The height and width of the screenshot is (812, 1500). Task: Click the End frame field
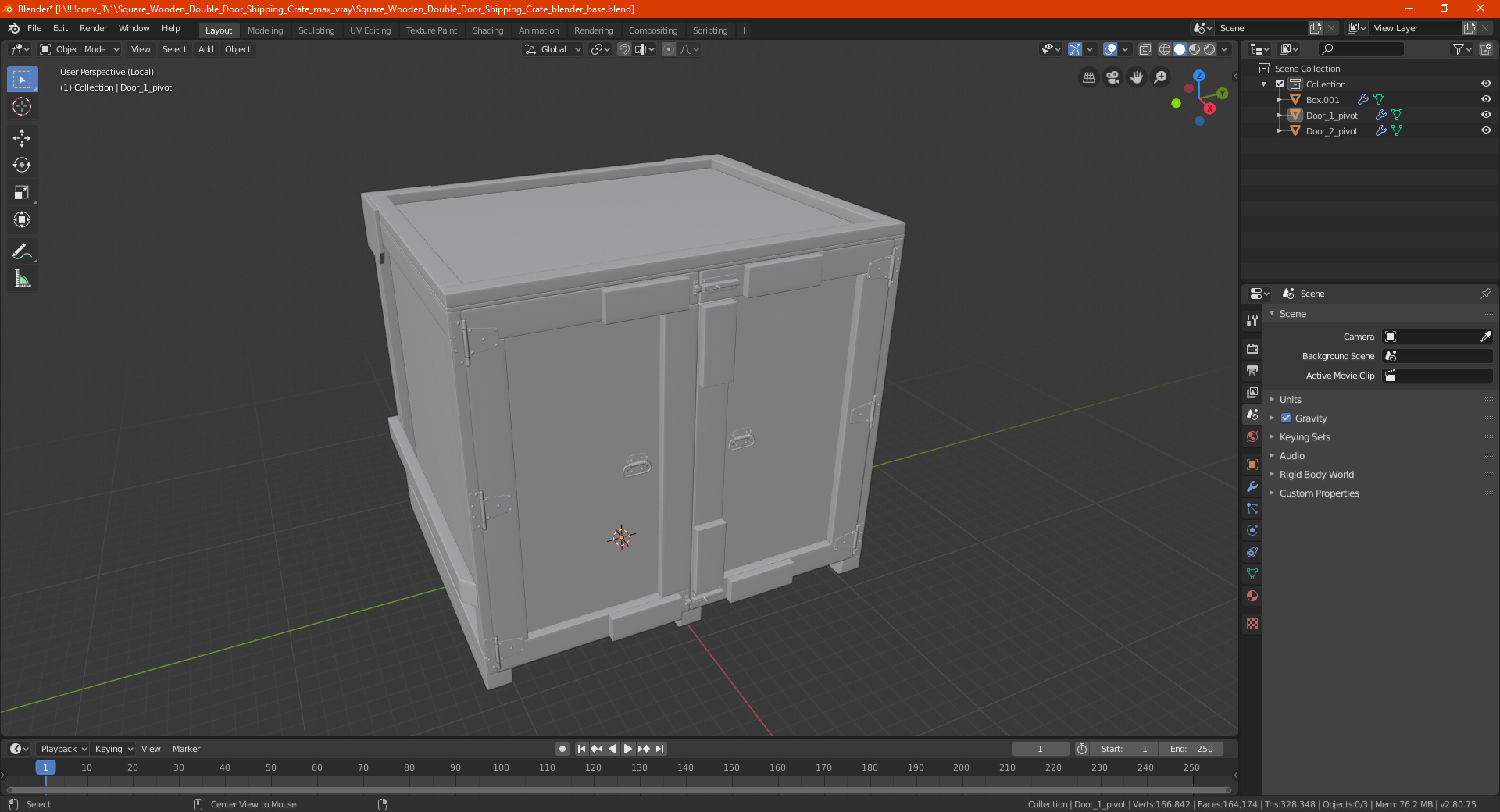[x=1191, y=749]
